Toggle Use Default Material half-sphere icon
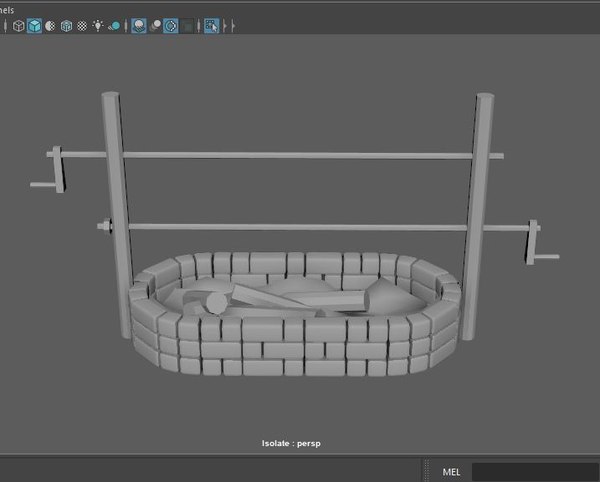Screen dimensions: 600x482 [x=49, y=25]
